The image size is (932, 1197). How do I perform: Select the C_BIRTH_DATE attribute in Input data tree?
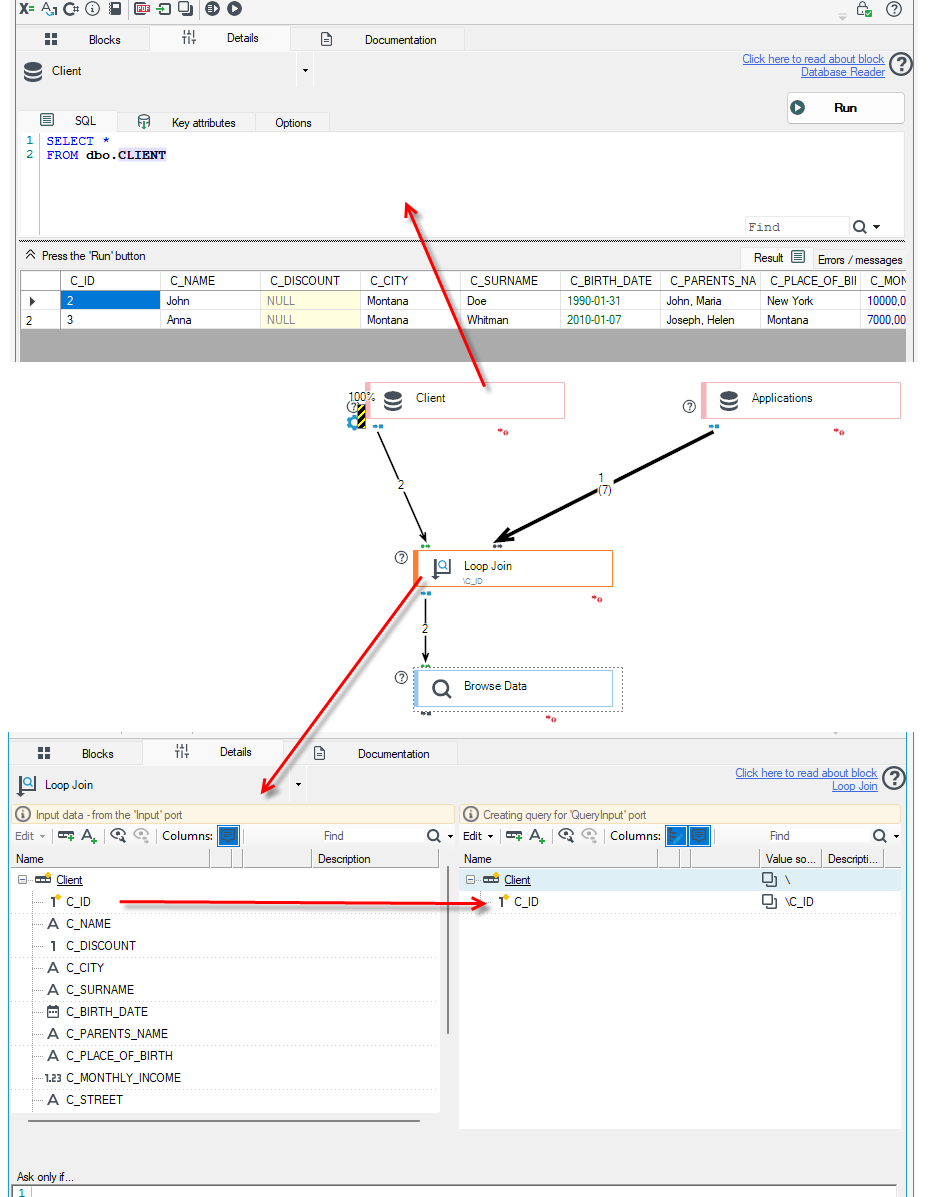pos(107,1011)
